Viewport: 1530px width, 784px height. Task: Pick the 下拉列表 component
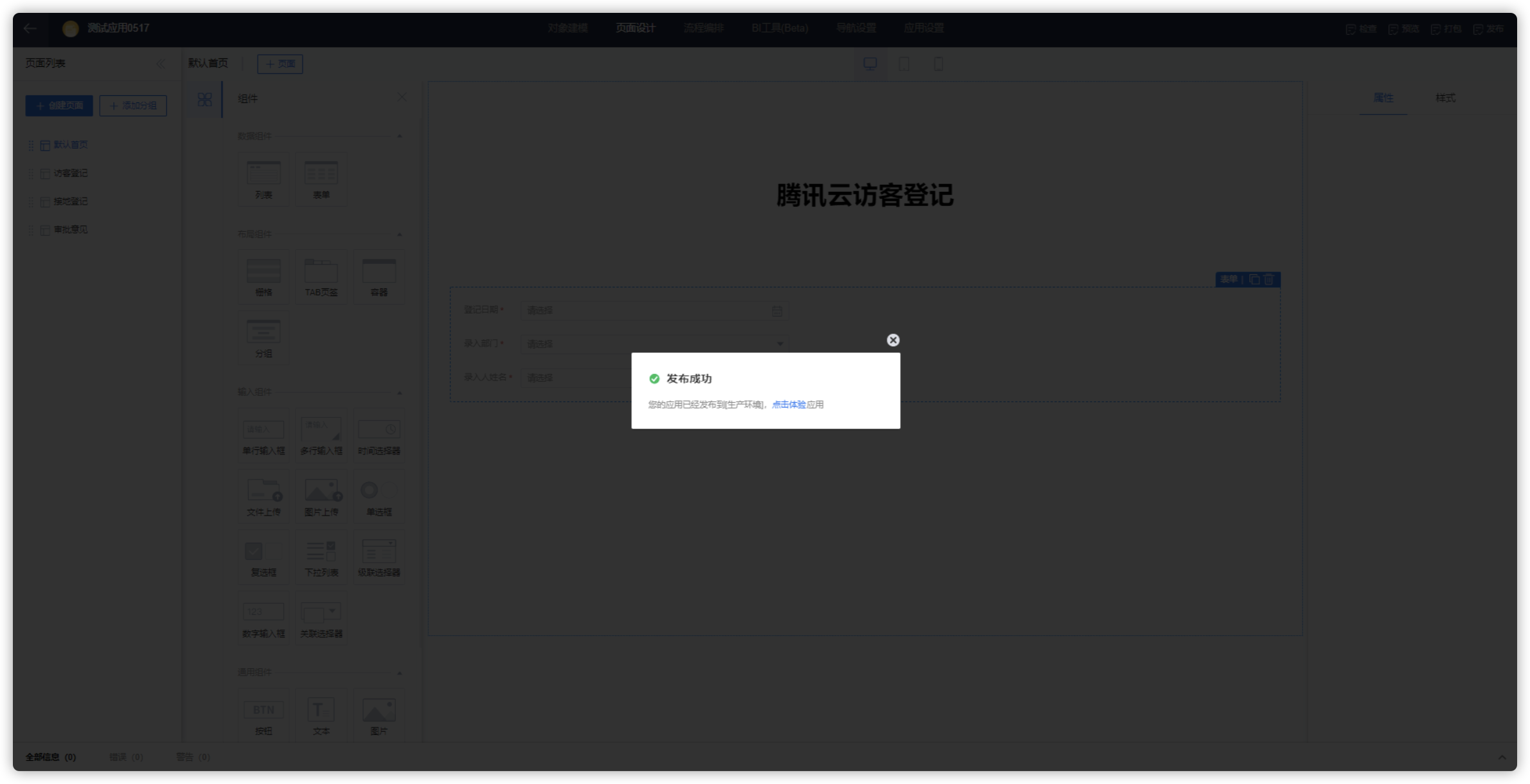321,557
